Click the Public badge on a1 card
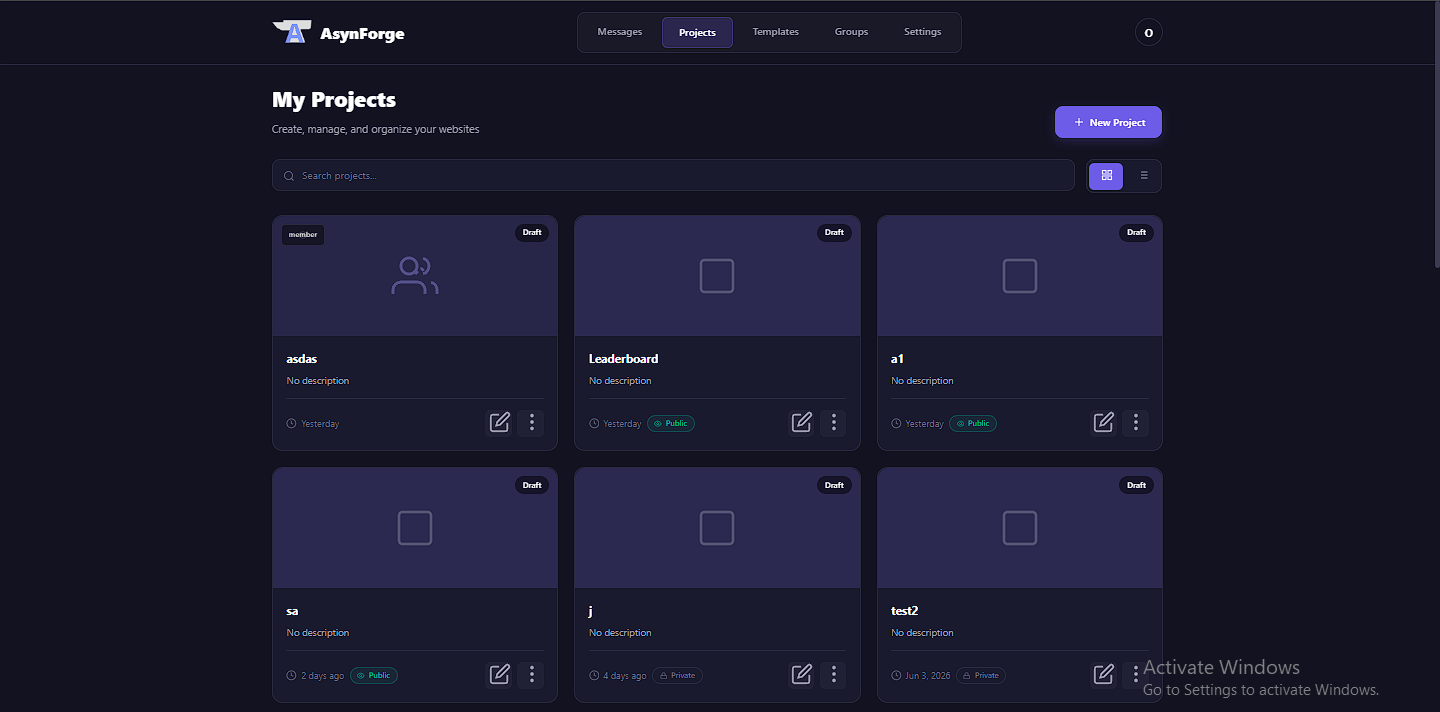 point(973,423)
